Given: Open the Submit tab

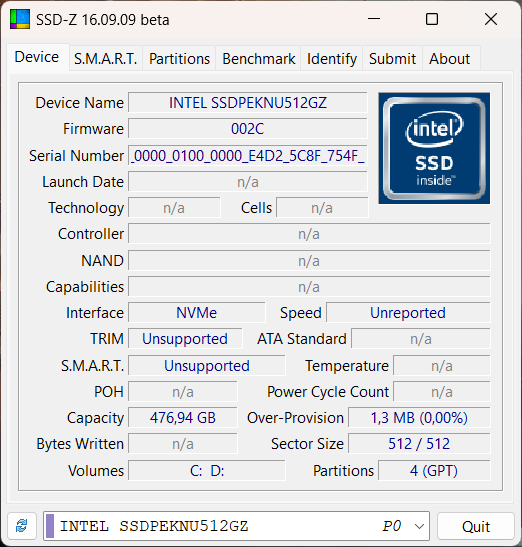Looking at the screenshot, I should tap(393, 59).
